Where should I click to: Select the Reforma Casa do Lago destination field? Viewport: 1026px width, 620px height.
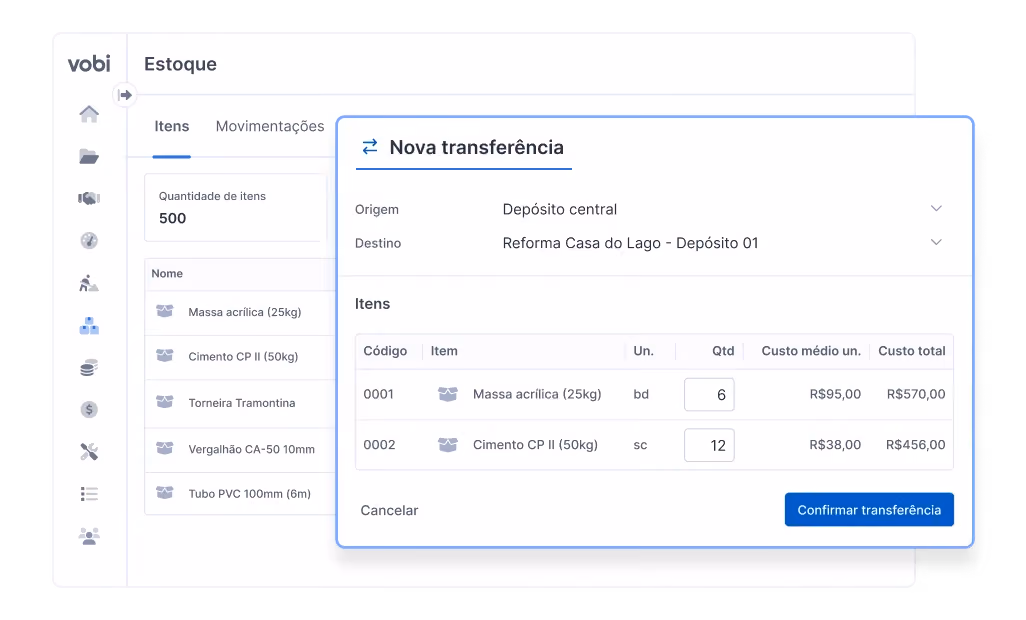point(722,243)
